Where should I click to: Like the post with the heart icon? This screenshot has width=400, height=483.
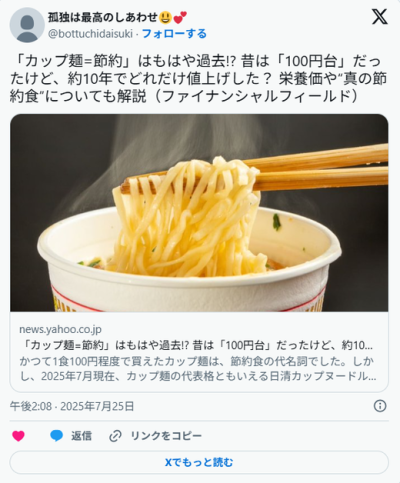click(x=18, y=436)
